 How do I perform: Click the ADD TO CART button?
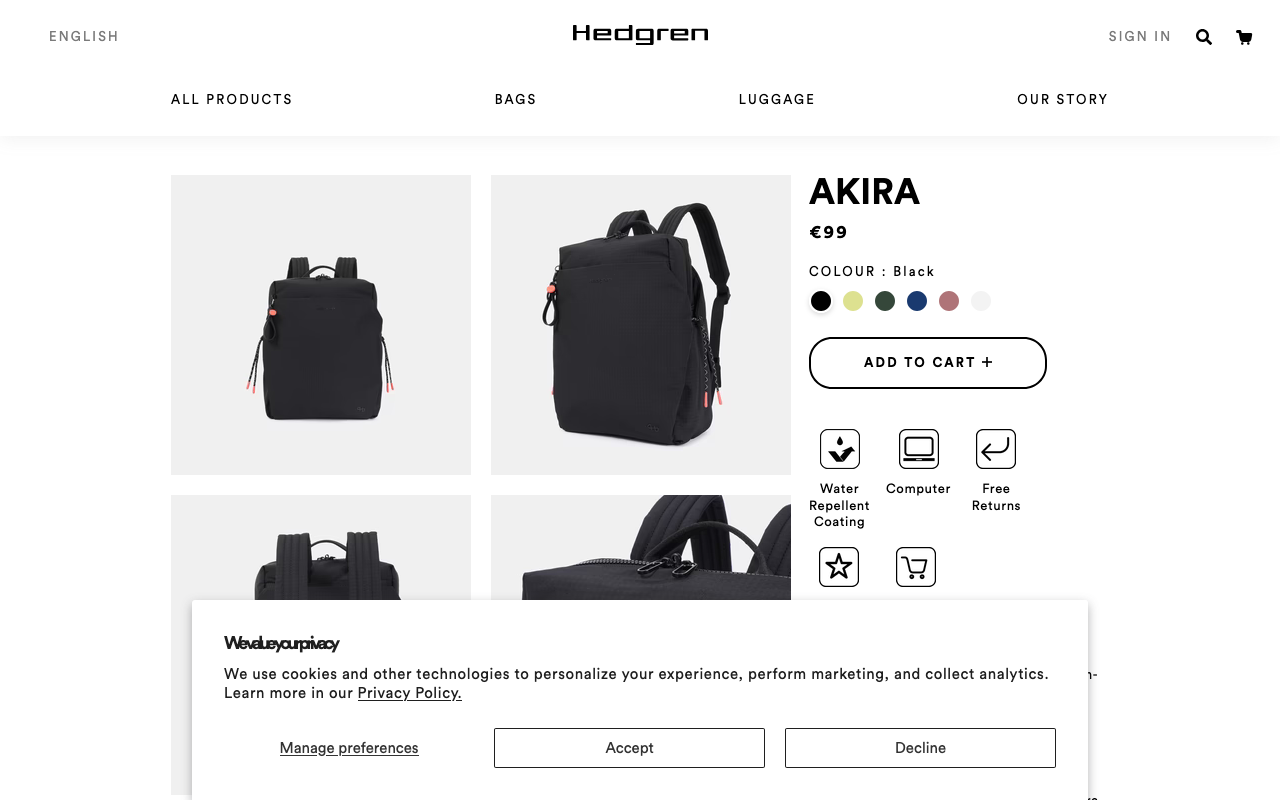(928, 363)
